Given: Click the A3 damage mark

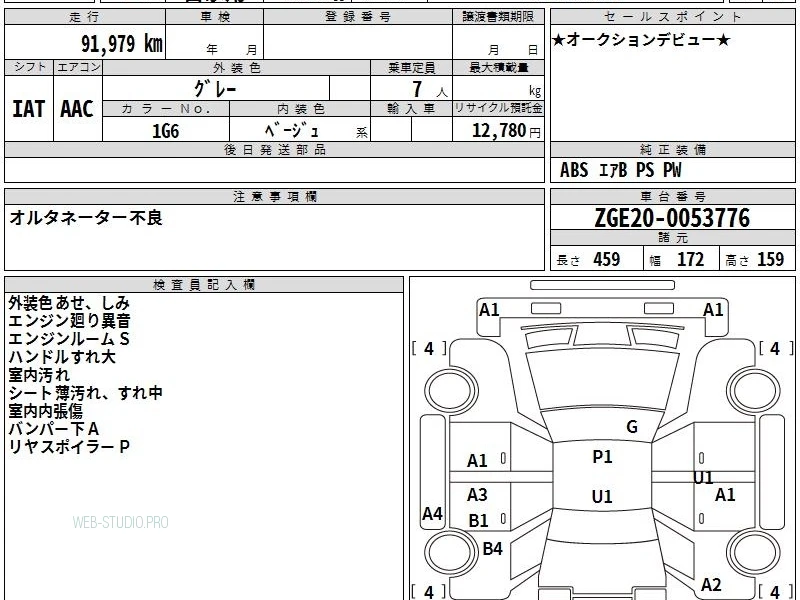Looking at the screenshot, I should click(477, 494).
